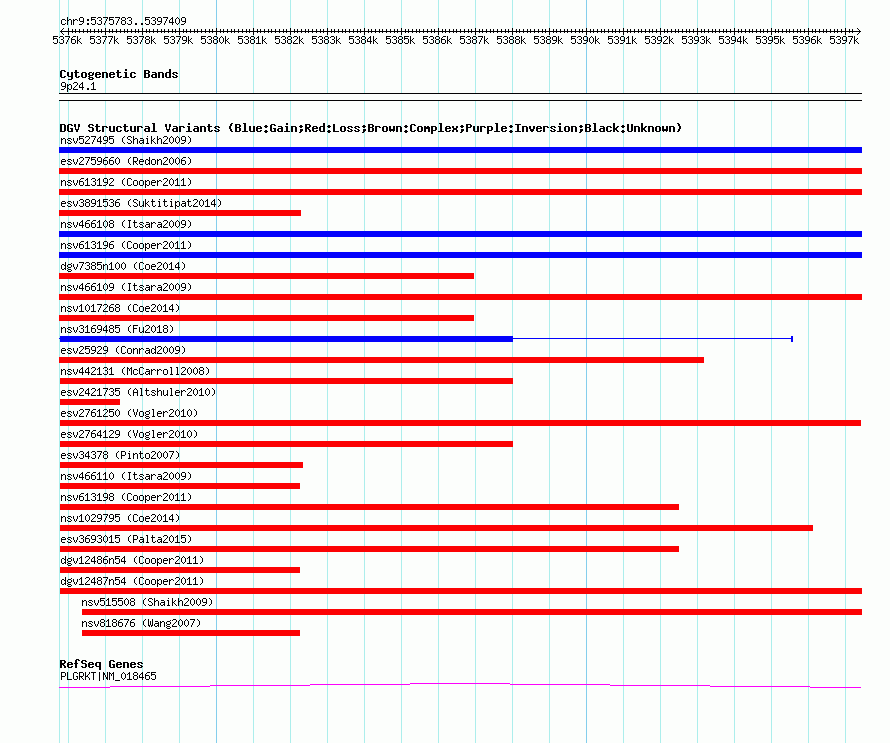Screen dimensions: 890x743
Task: Click the 5376k ruler tick label
Action: 67,40
